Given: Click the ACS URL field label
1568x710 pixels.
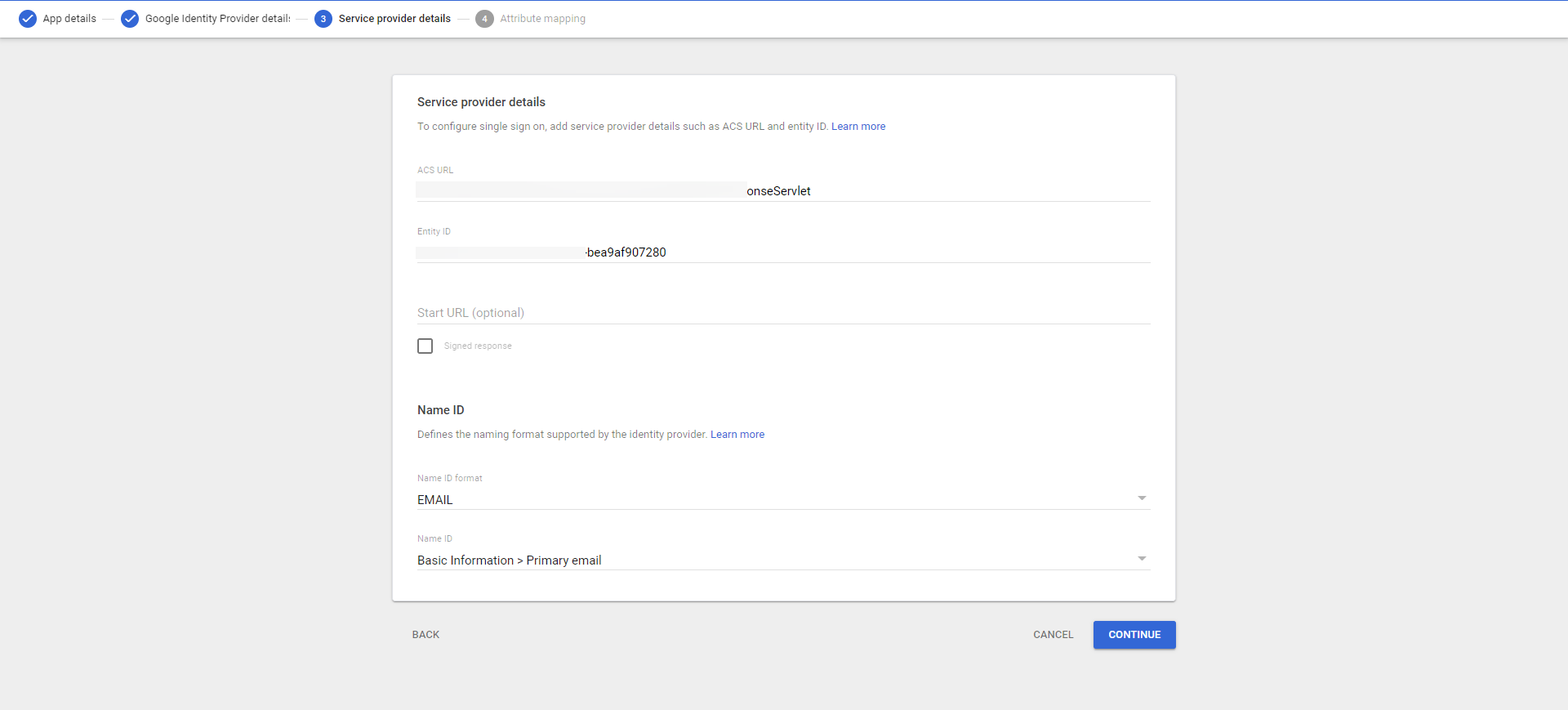Looking at the screenshot, I should (x=435, y=170).
